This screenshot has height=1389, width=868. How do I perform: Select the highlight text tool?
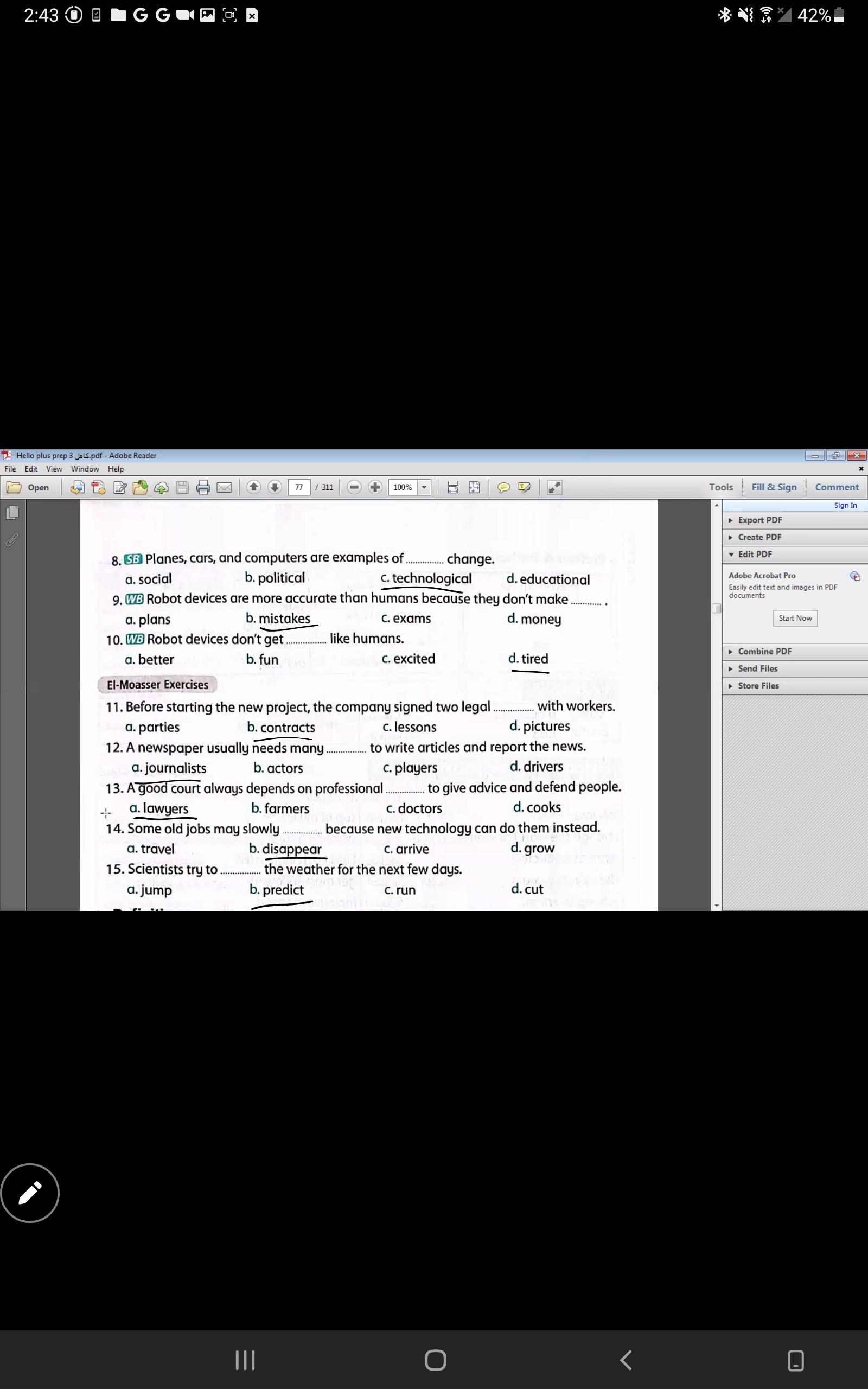(x=524, y=487)
